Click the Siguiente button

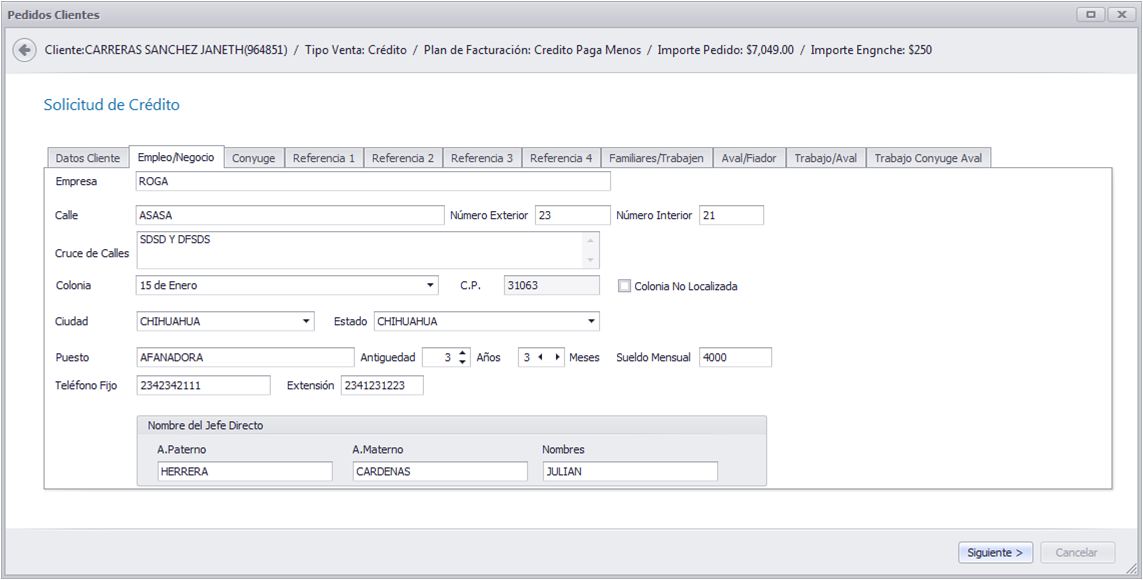click(996, 552)
